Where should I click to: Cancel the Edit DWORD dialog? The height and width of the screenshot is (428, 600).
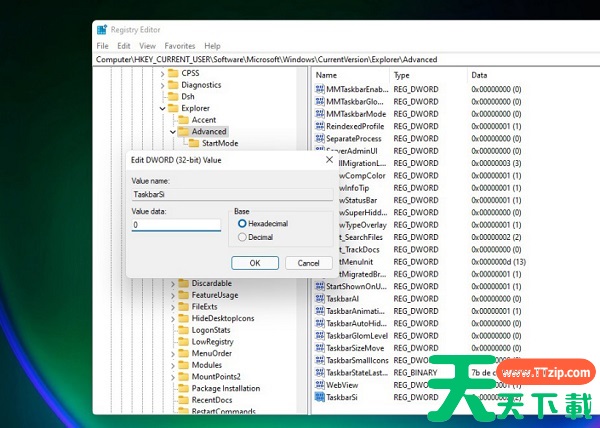[308, 263]
